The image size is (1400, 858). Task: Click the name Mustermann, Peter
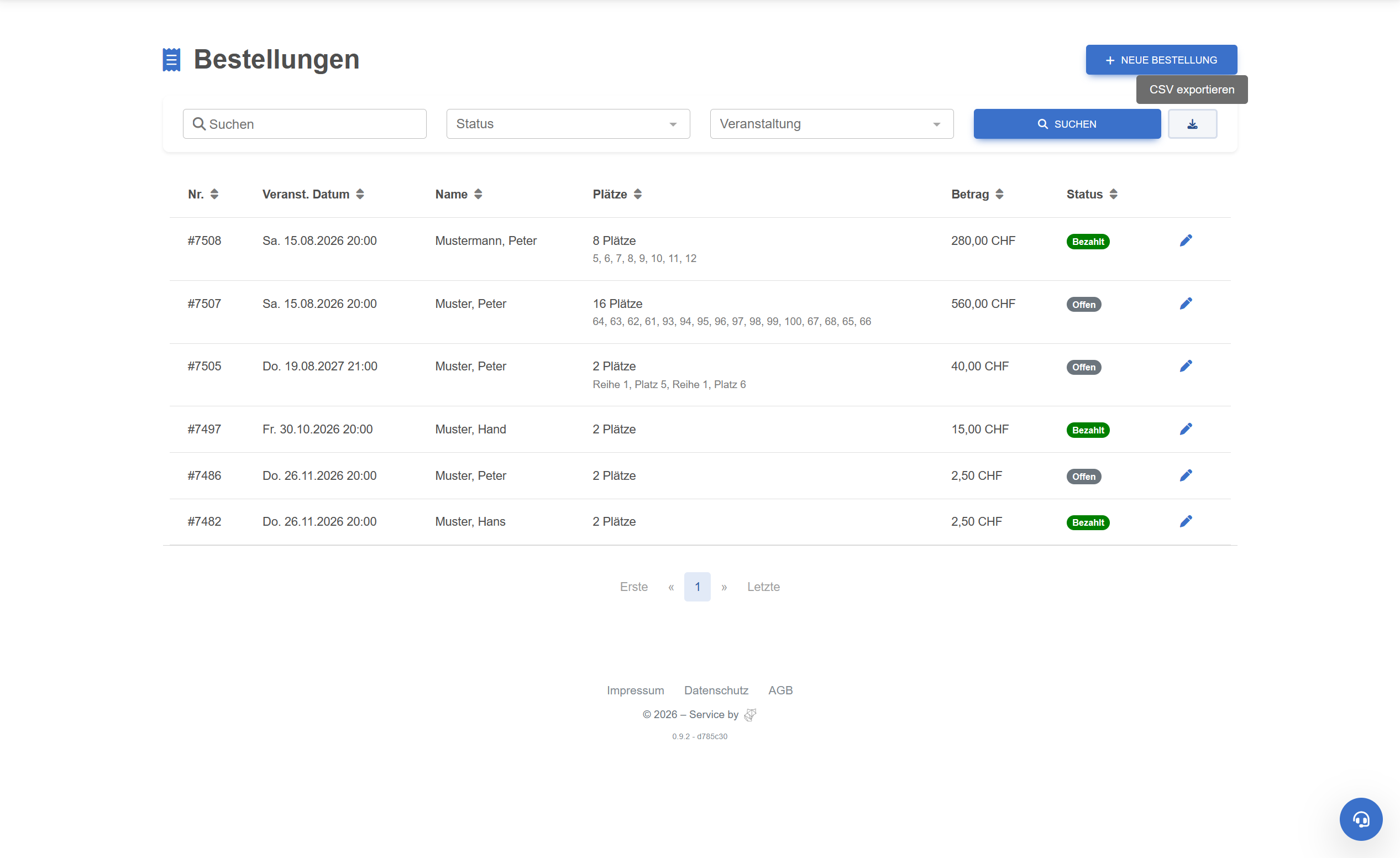(x=486, y=241)
